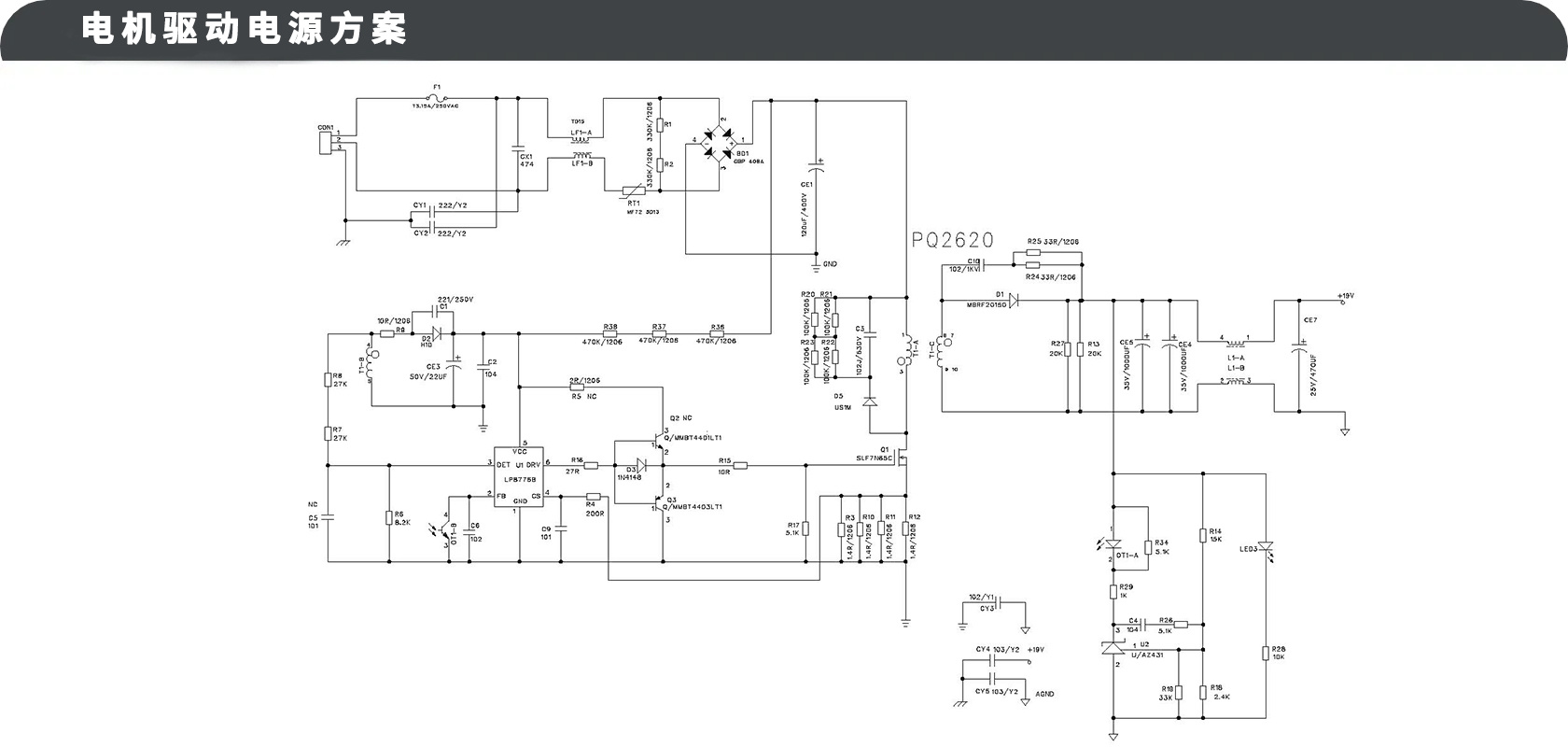Select the U2 AZ431 regulator symbol
Image resolution: width=1568 pixels, height=747 pixels.
tap(1113, 648)
